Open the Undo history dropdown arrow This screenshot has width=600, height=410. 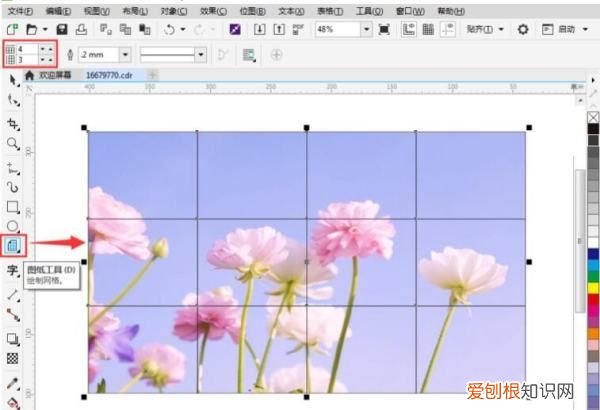pyautogui.click(x=183, y=29)
